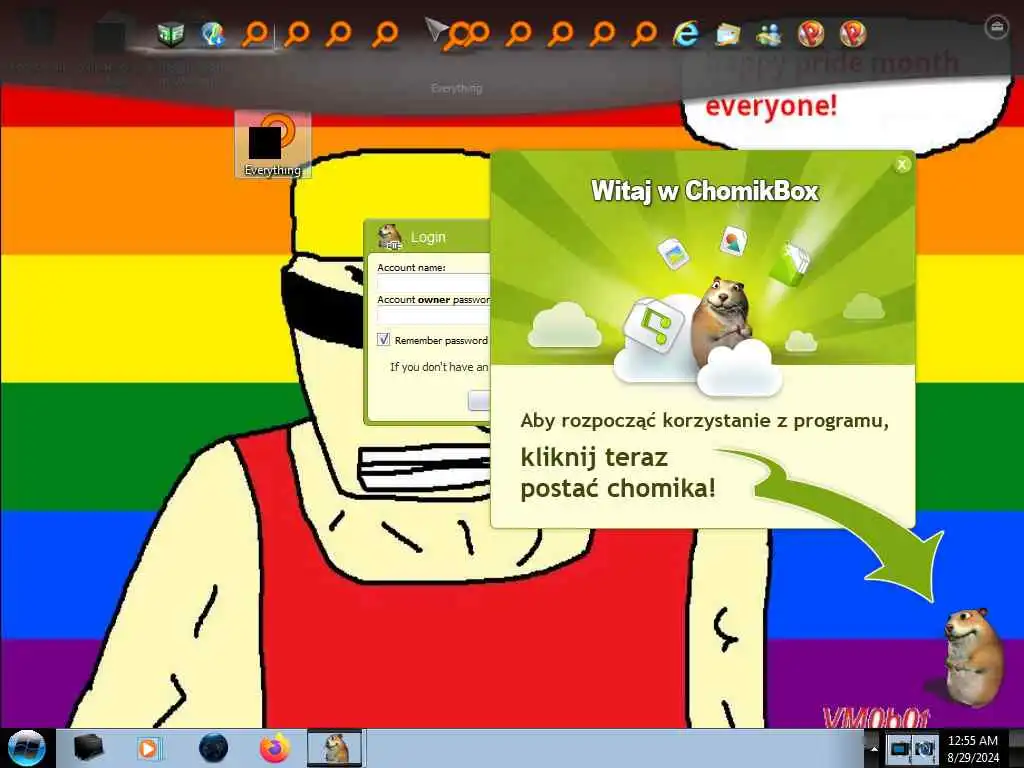The height and width of the screenshot is (768, 1024).
Task: Click the camera icon in the system tray
Action: point(924,748)
